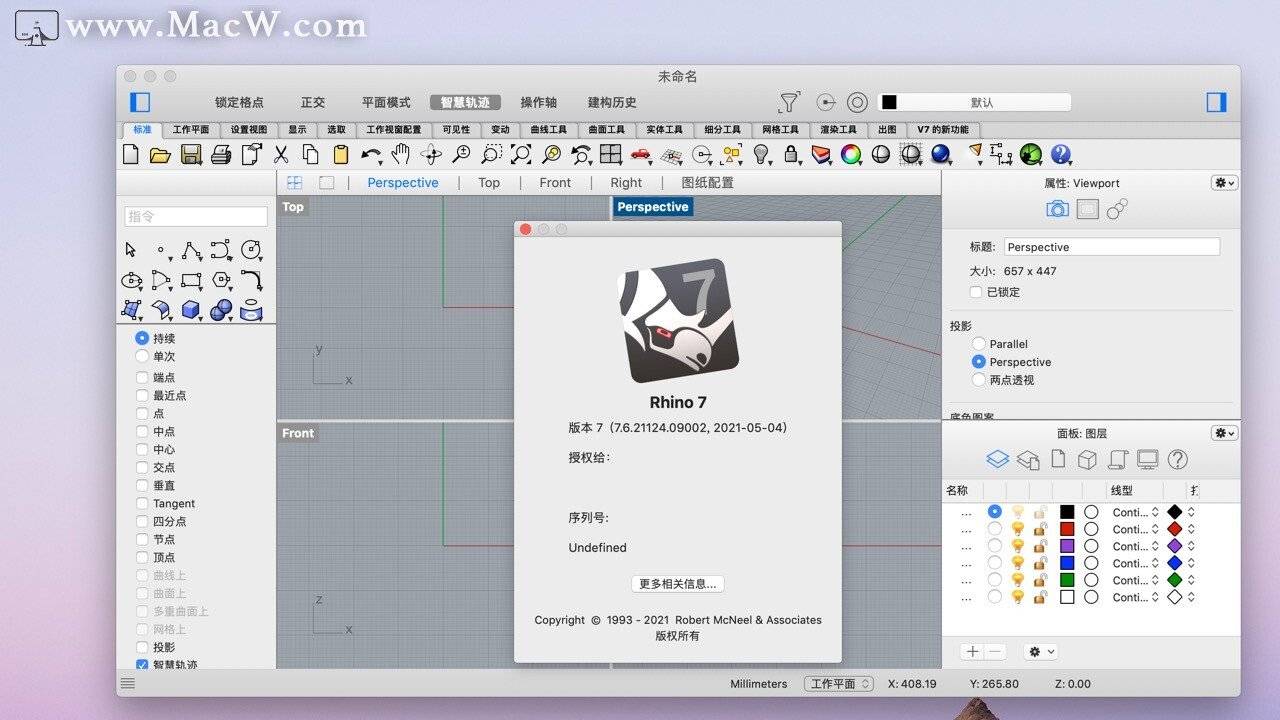Open file with the folder icon
The width and height of the screenshot is (1280, 720).
coord(160,154)
